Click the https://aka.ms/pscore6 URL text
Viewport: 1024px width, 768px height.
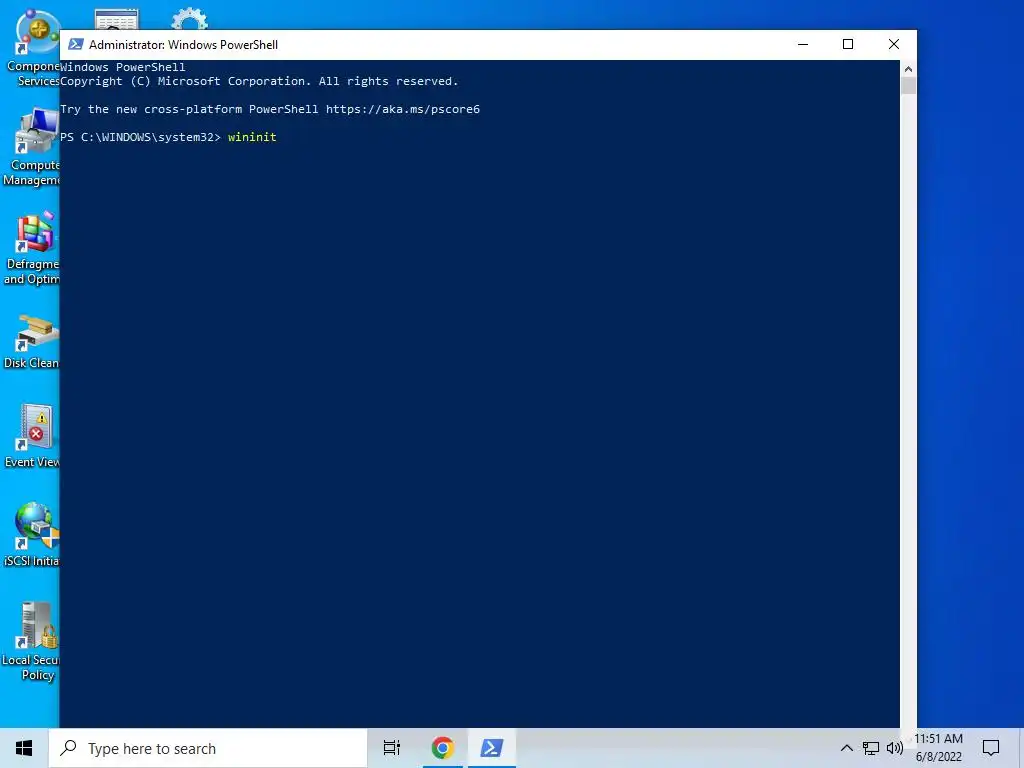point(403,109)
